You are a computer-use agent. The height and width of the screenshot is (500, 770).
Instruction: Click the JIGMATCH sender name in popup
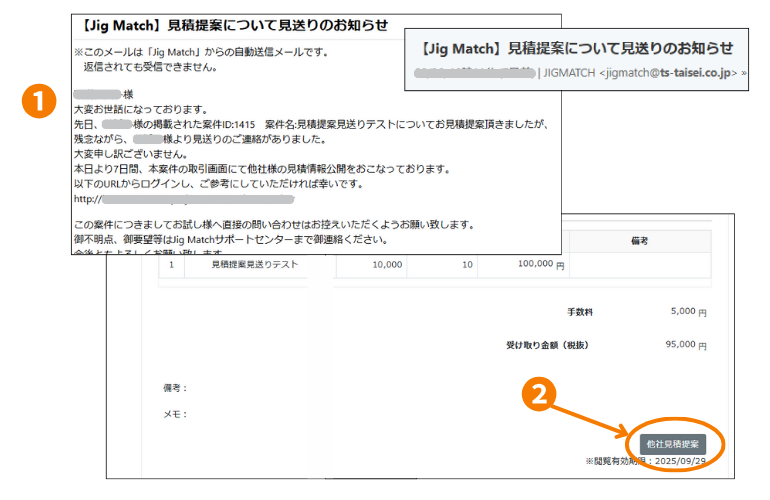pyautogui.click(x=569, y=73)
